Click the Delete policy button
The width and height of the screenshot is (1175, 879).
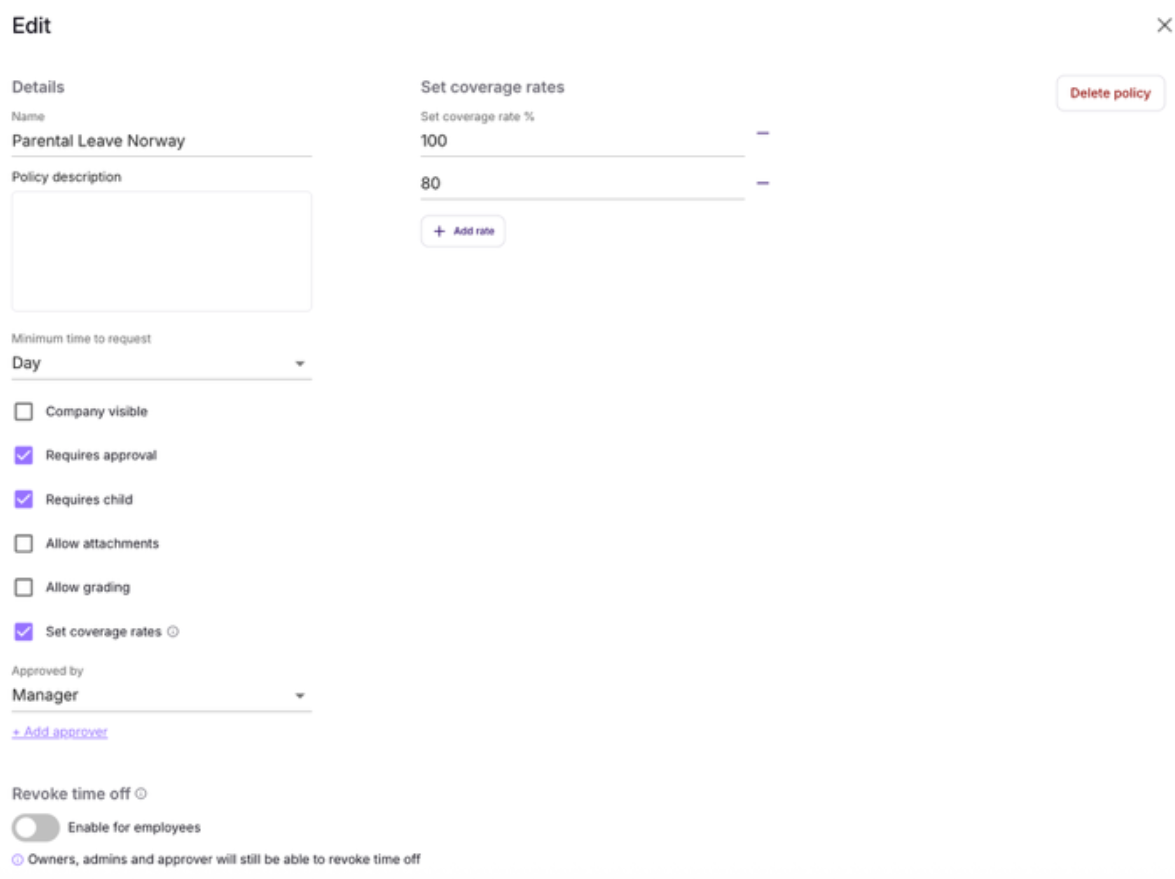click(x=1110, y=93)
